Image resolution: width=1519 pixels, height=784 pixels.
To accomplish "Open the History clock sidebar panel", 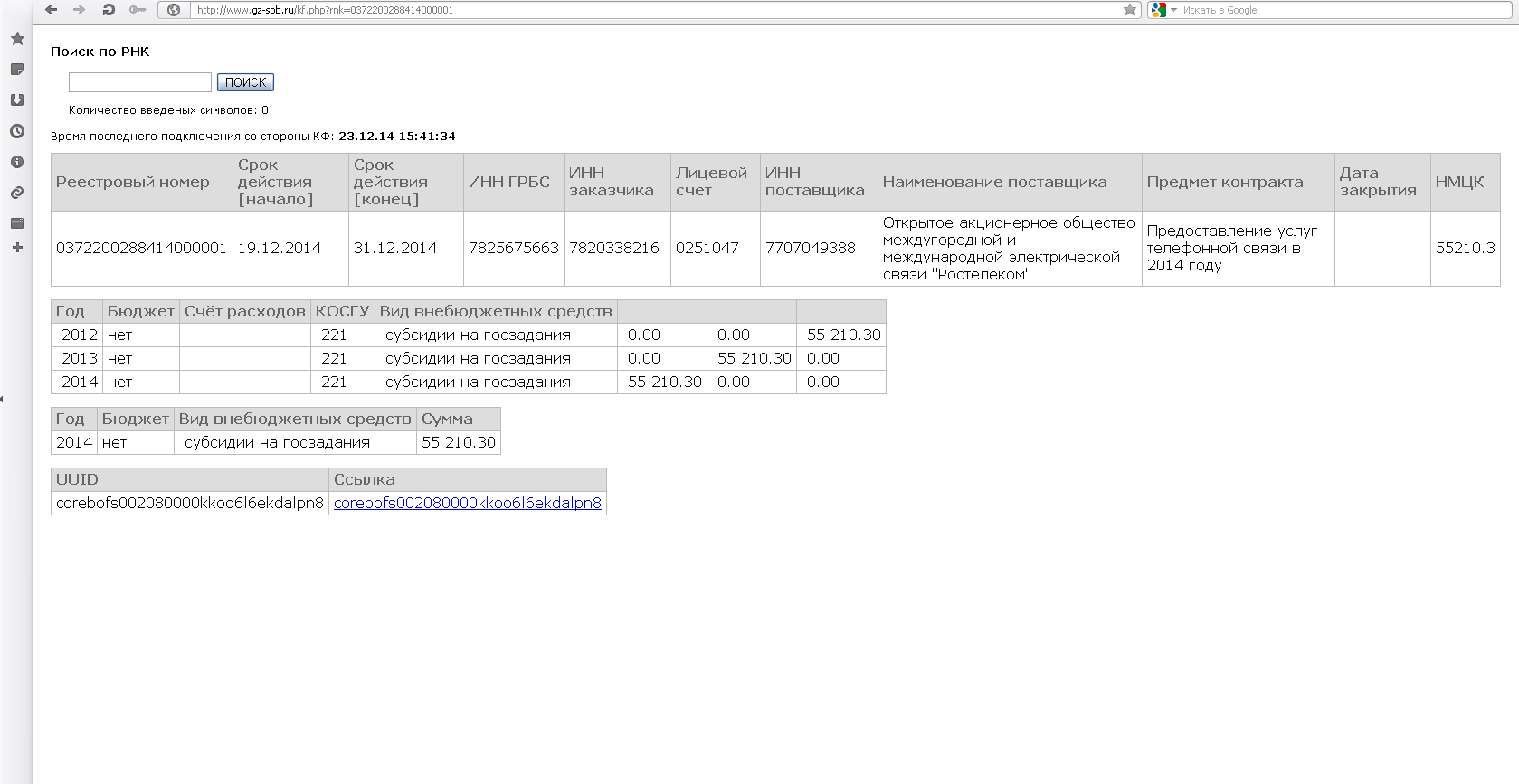I will (x=17, y=131).
